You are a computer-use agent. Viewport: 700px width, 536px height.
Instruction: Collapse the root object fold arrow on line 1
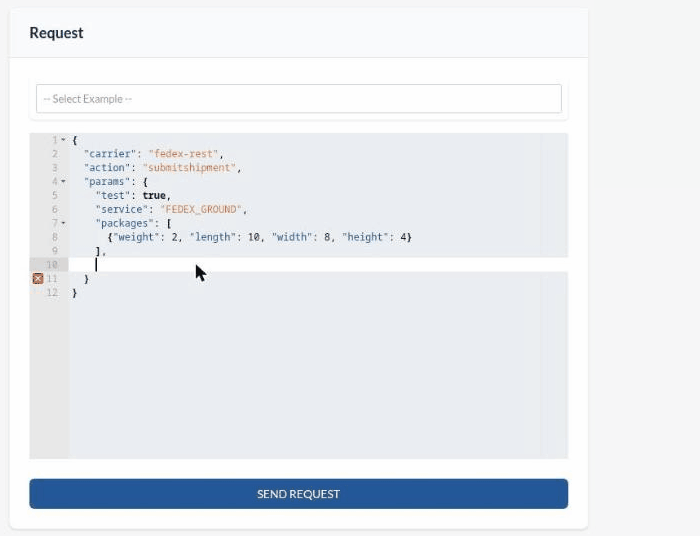coord(63,140)
